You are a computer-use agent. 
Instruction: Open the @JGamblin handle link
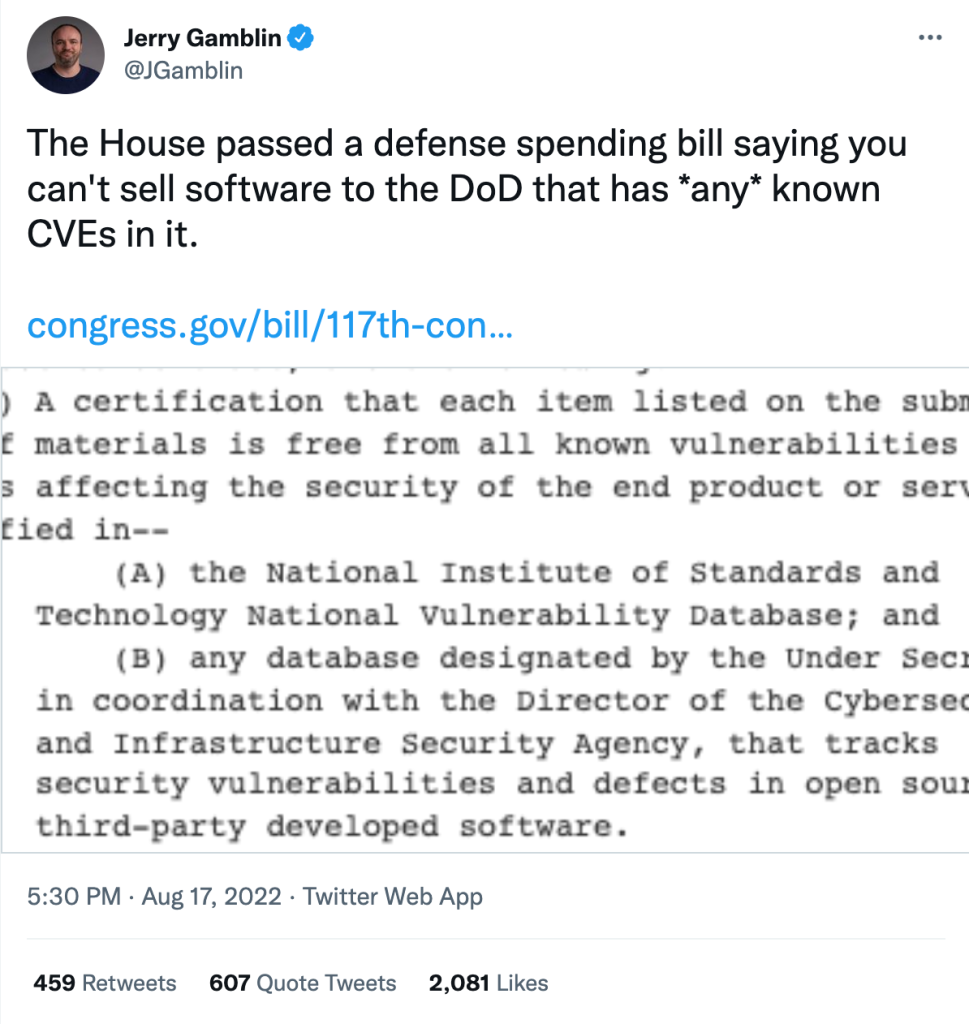pos(182,70)
